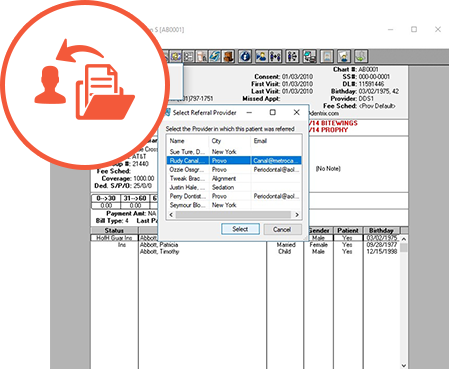Click the patient portrait picture icon
The width and height of the screenshot is (449, 369).
point(327,56)
